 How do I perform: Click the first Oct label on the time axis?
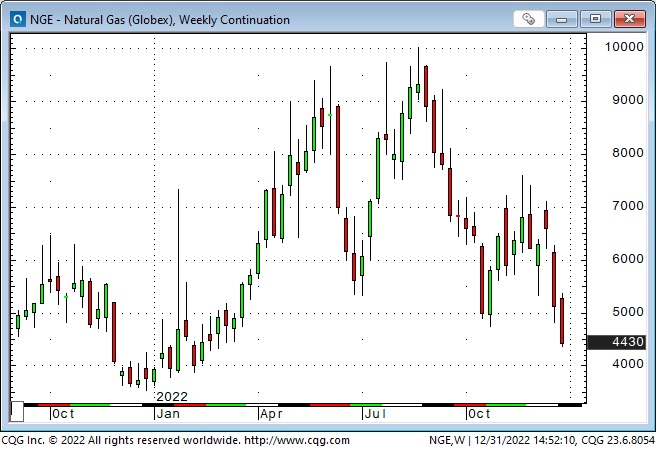pyautogui.click(x=63, y=414)
